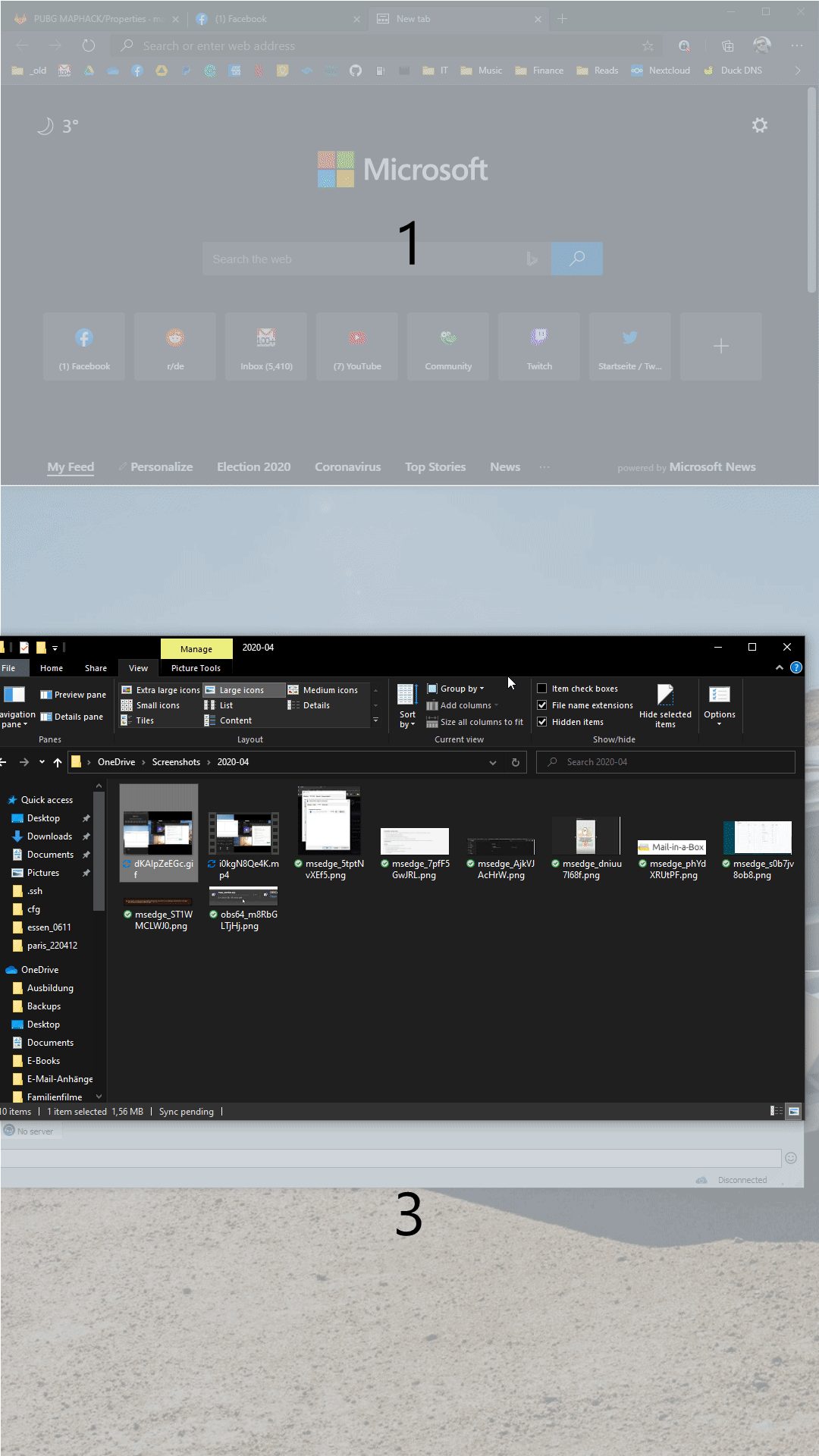Toggle Hidden items checkbox
Screen dimensions: 819x1456
pyautogui.click(x=570, y=722)
